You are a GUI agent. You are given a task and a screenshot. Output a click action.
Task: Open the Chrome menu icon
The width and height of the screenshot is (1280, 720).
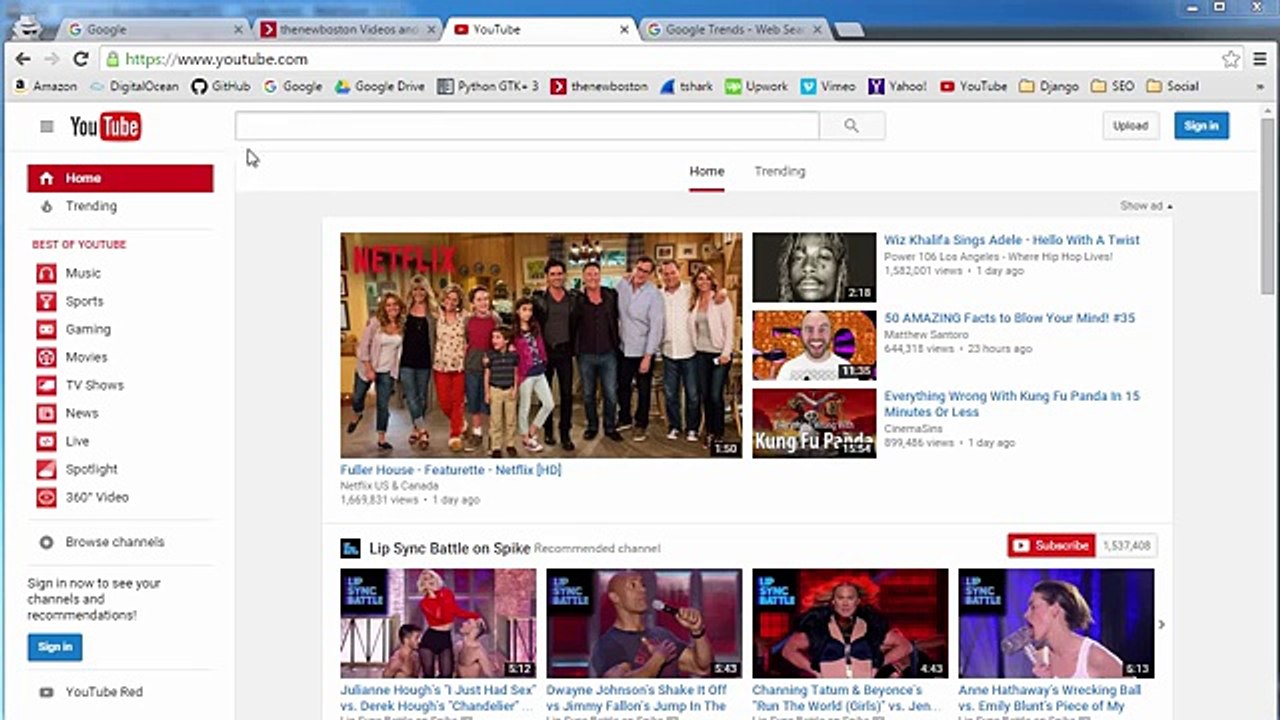click(x=1260, y=60)
